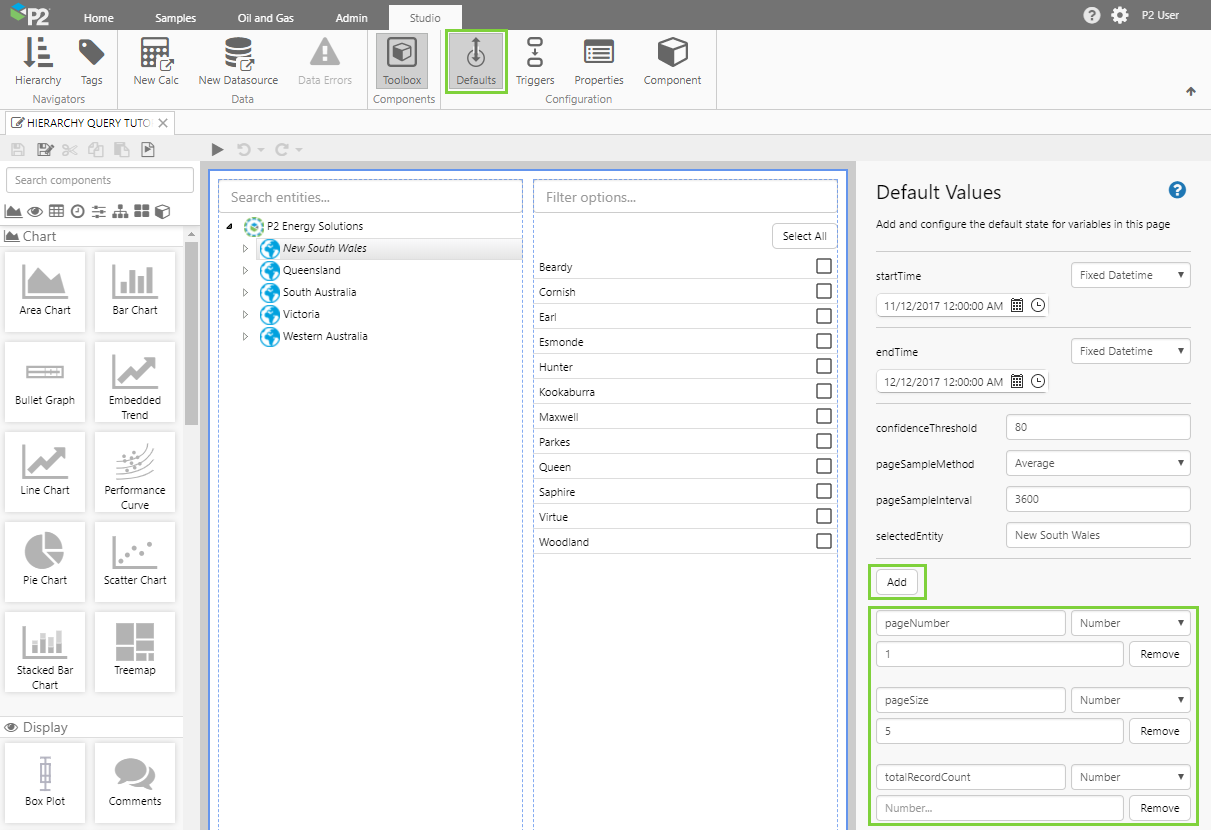
Task: Open the startTime calendar picker
Action: click(x=1017, y=305)
